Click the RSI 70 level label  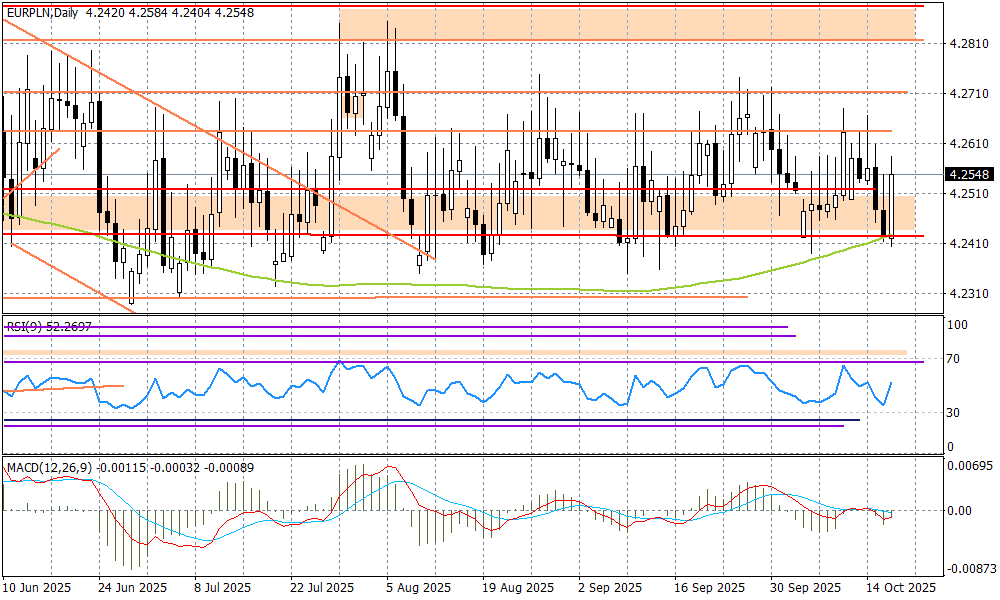click(x=955, y=359)
